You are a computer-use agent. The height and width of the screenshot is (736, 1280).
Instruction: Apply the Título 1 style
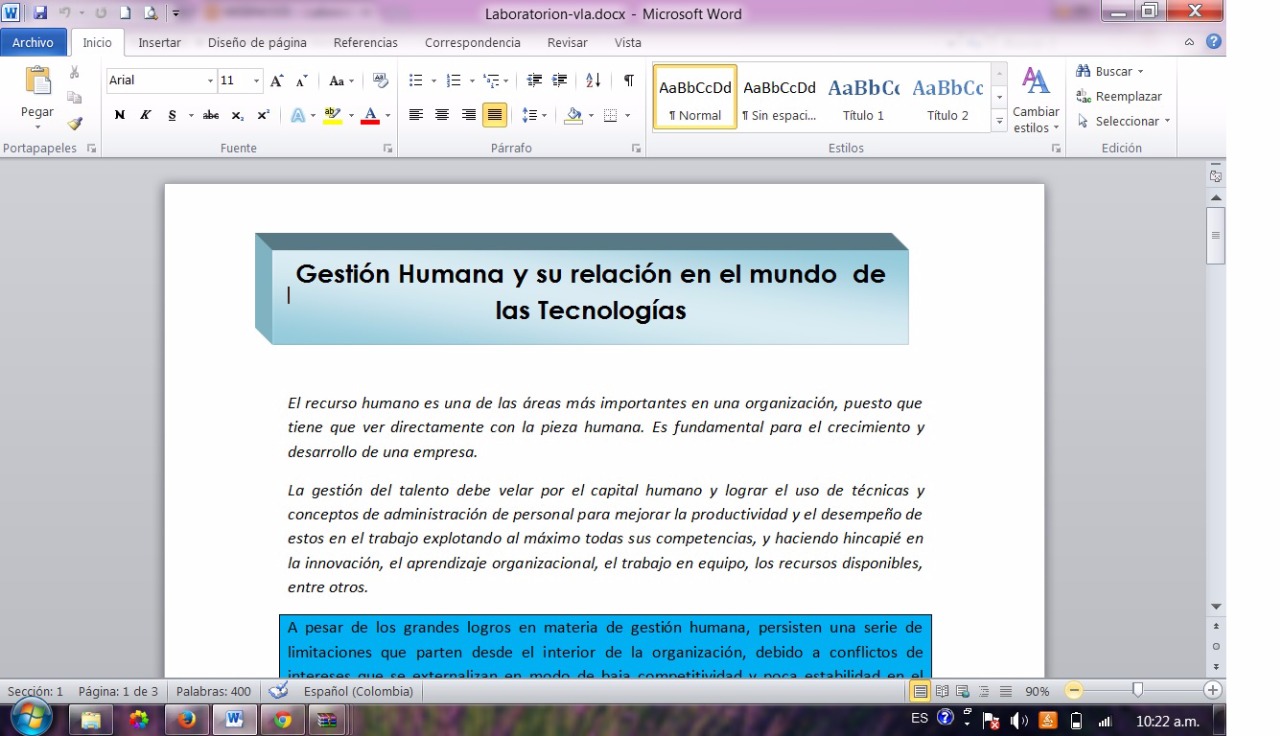pyautogui.click(x=863, y=101)
